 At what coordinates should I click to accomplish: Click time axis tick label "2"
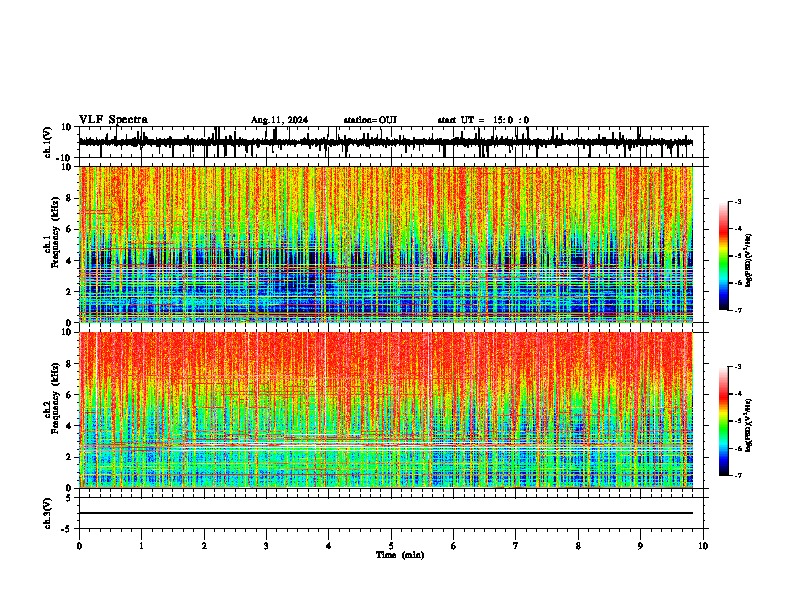(x=204, y=546)
